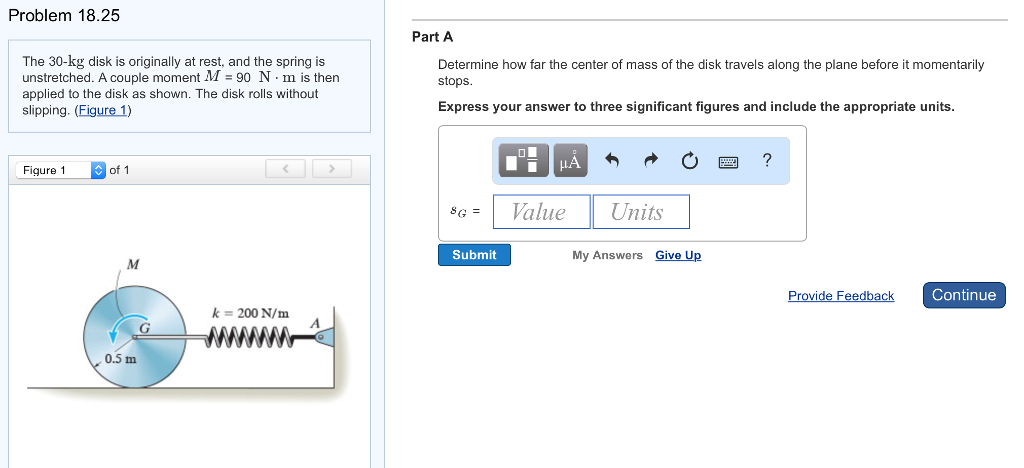
Task: Click the Value answer field
Action: click(x=540, y=212)
